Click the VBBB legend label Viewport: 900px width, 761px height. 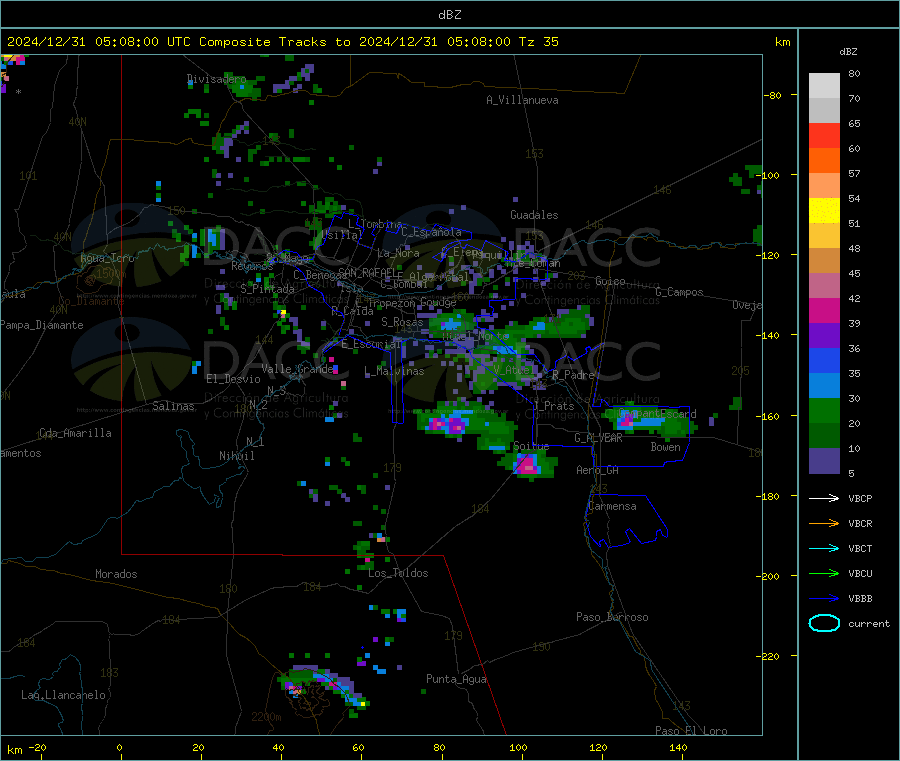[x=860, y=599]
